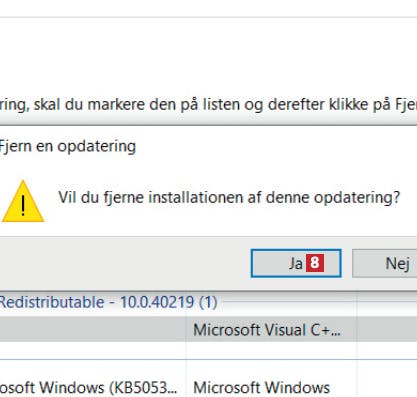Click the empty row beneath the highlighted update
The width and height of the screenshot is (417, 397).
pyautogui.click(x=208, y=351)
